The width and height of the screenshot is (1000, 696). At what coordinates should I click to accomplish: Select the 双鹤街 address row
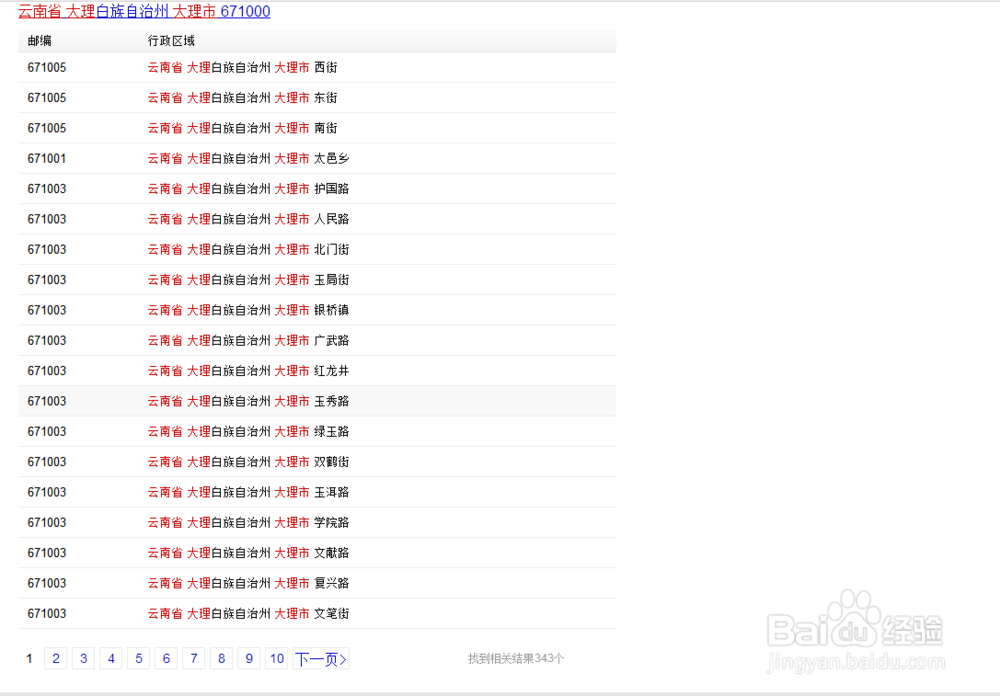317,461
